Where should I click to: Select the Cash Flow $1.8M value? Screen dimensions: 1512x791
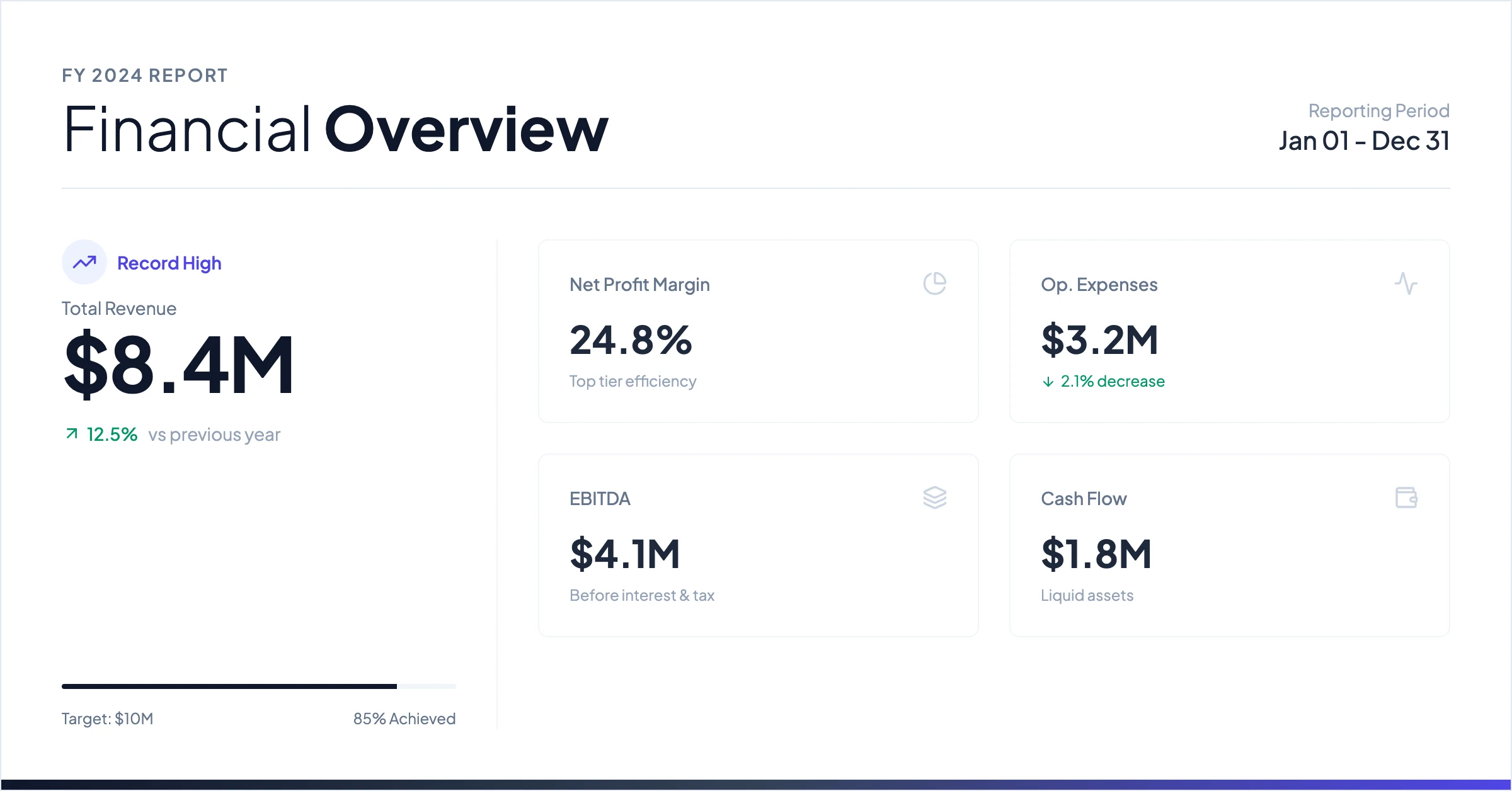pos(1096,554)
